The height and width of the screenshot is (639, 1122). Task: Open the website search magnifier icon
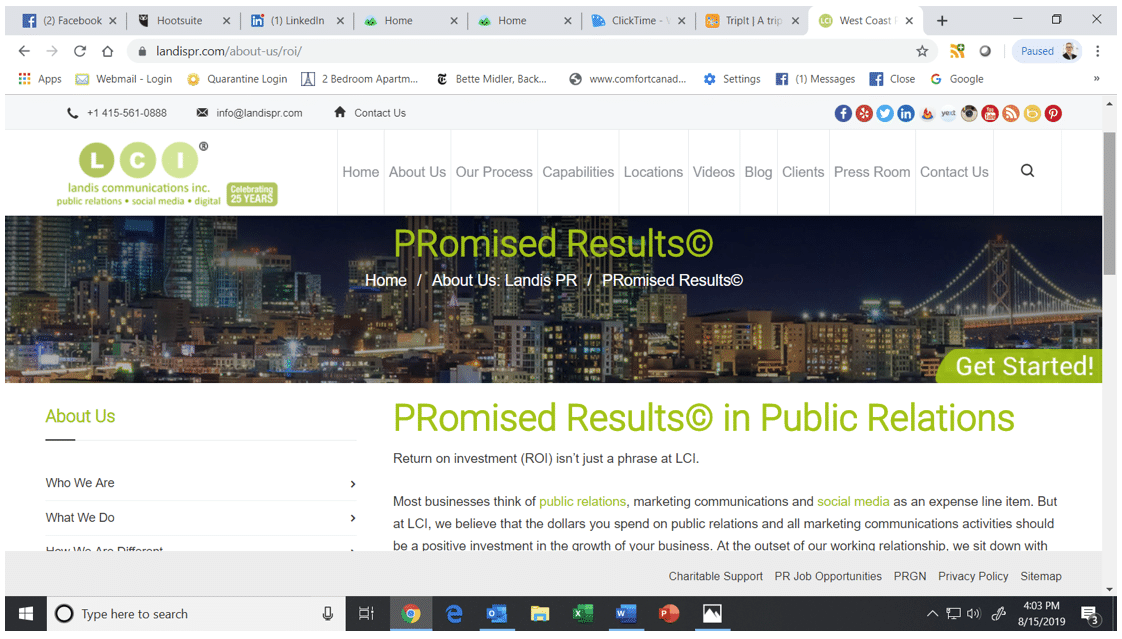pos(1027,171)
